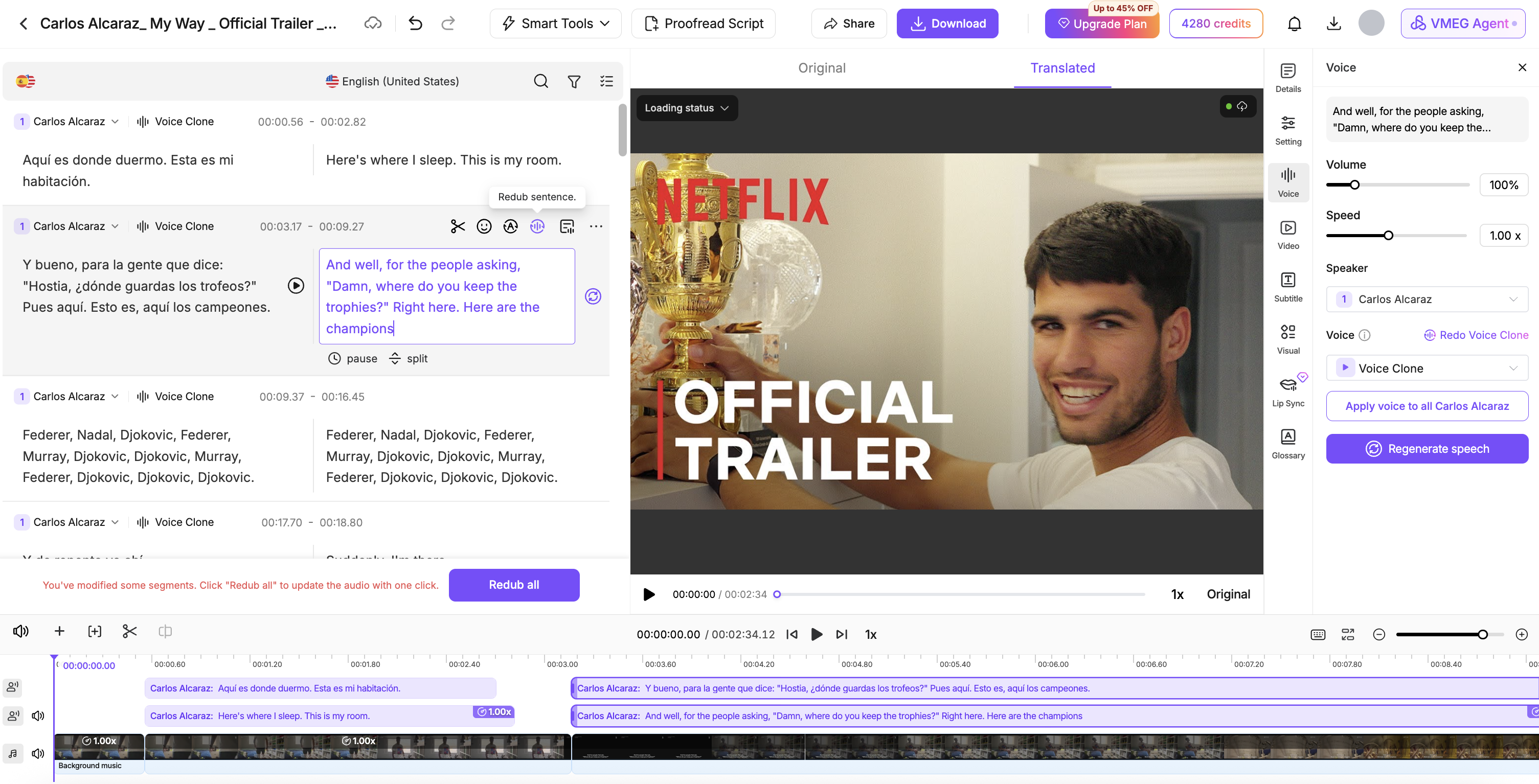The height and width of the screenshot is (784, 1539).
Task: Click the Redub sentence waveform icon
Action: (537, 226)
